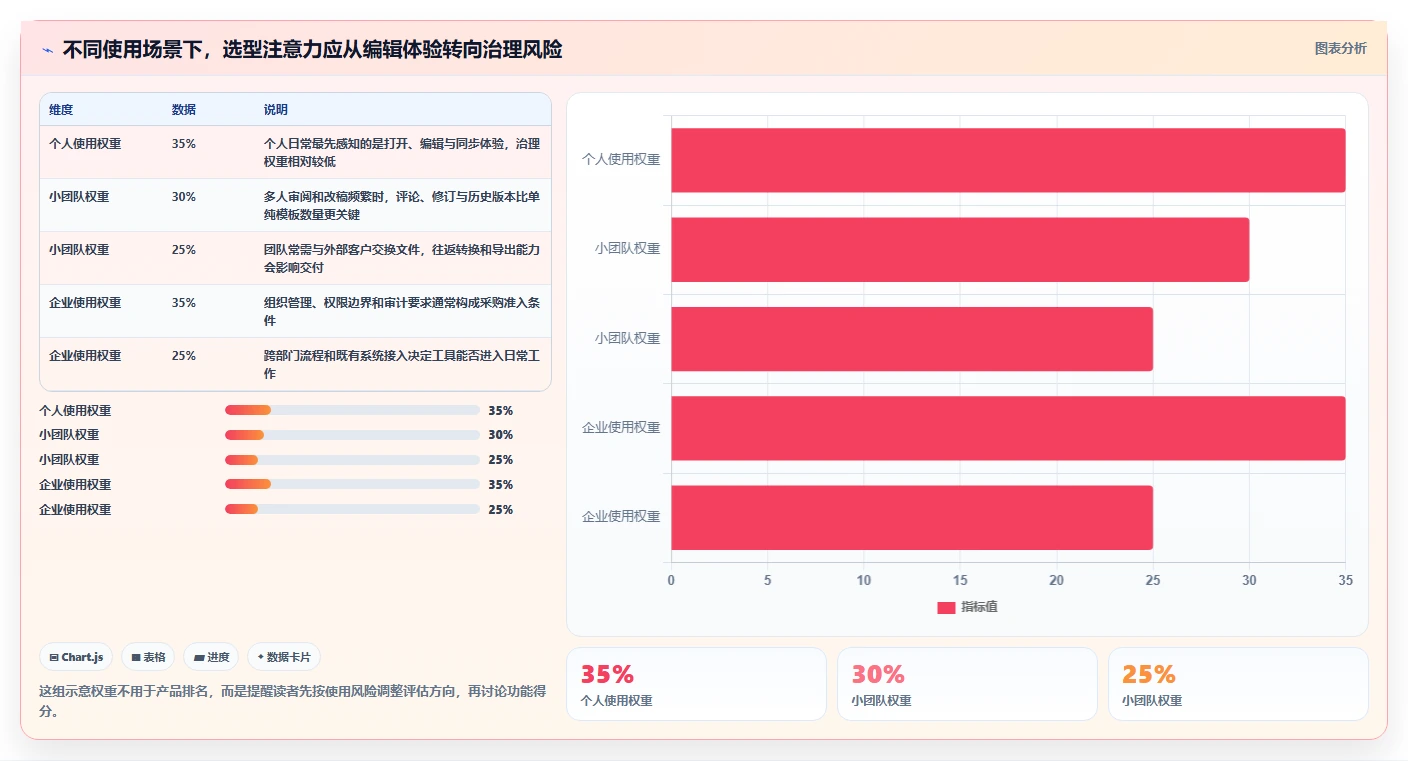Click the 企业使用权重 chart bar reaching 35
Screen dimensions: 1408x761
[1008, 428]
